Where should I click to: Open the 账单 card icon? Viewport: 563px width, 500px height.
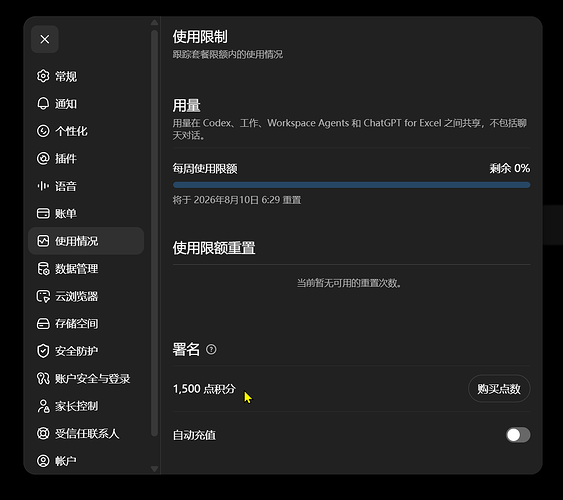43,213
